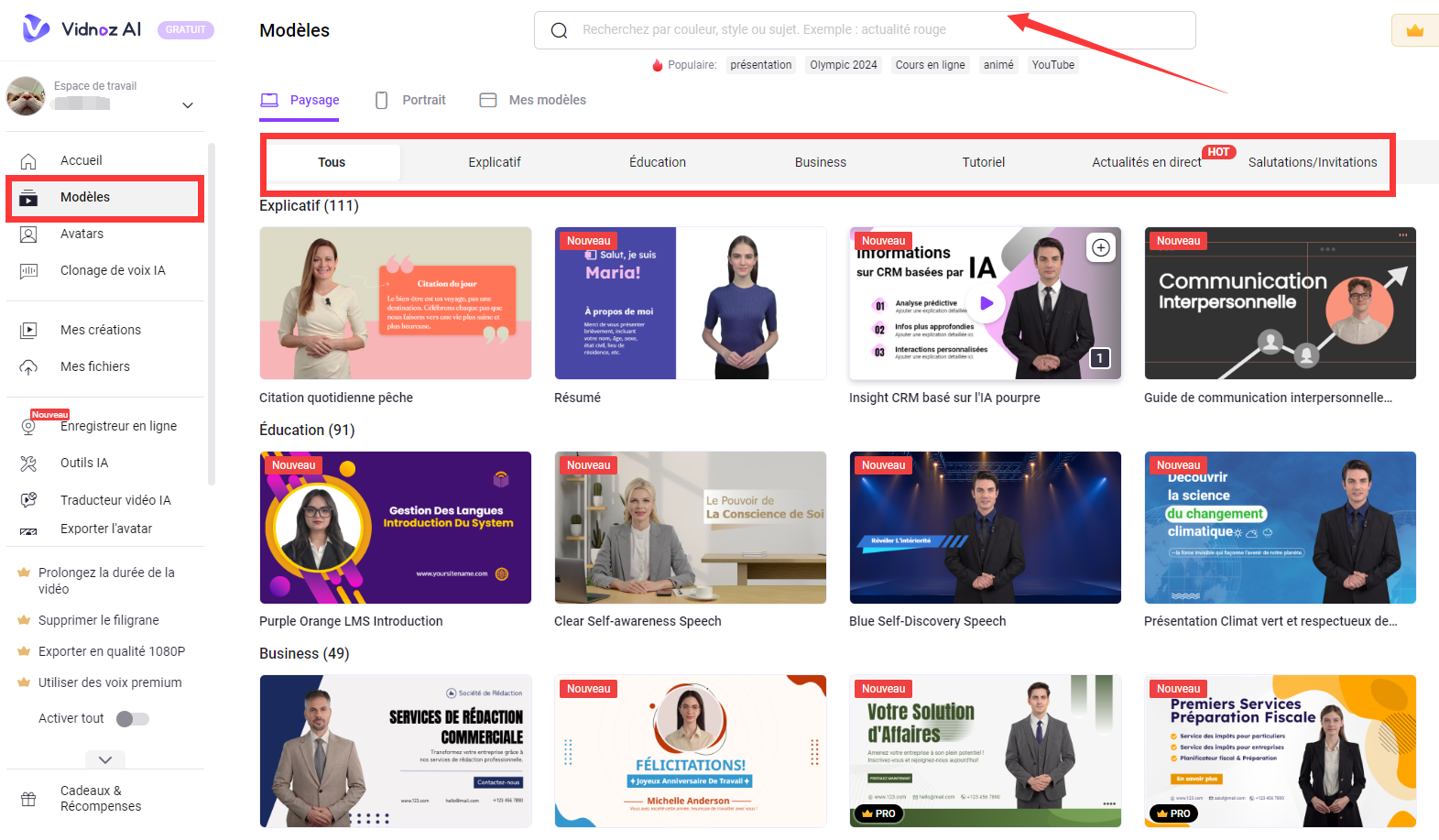
Task: Select popular tag présentation
Action: coord(761,65)
